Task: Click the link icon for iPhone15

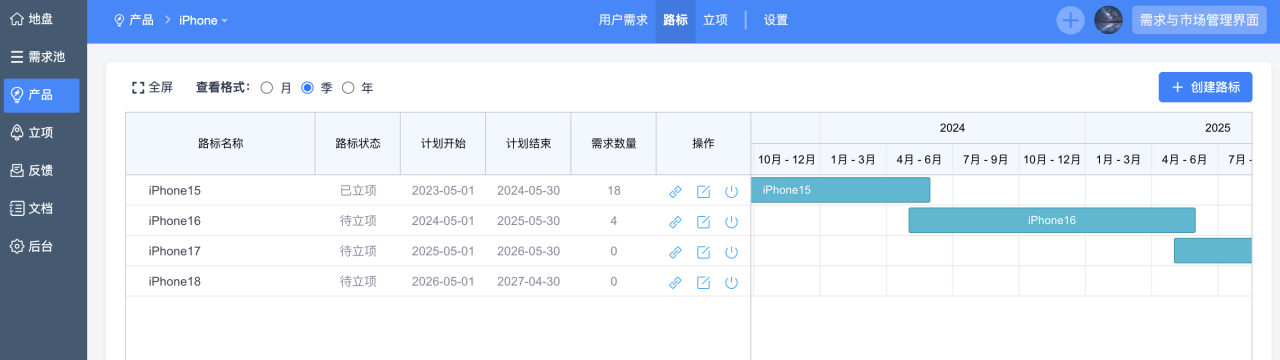Action: pos(675,191)
